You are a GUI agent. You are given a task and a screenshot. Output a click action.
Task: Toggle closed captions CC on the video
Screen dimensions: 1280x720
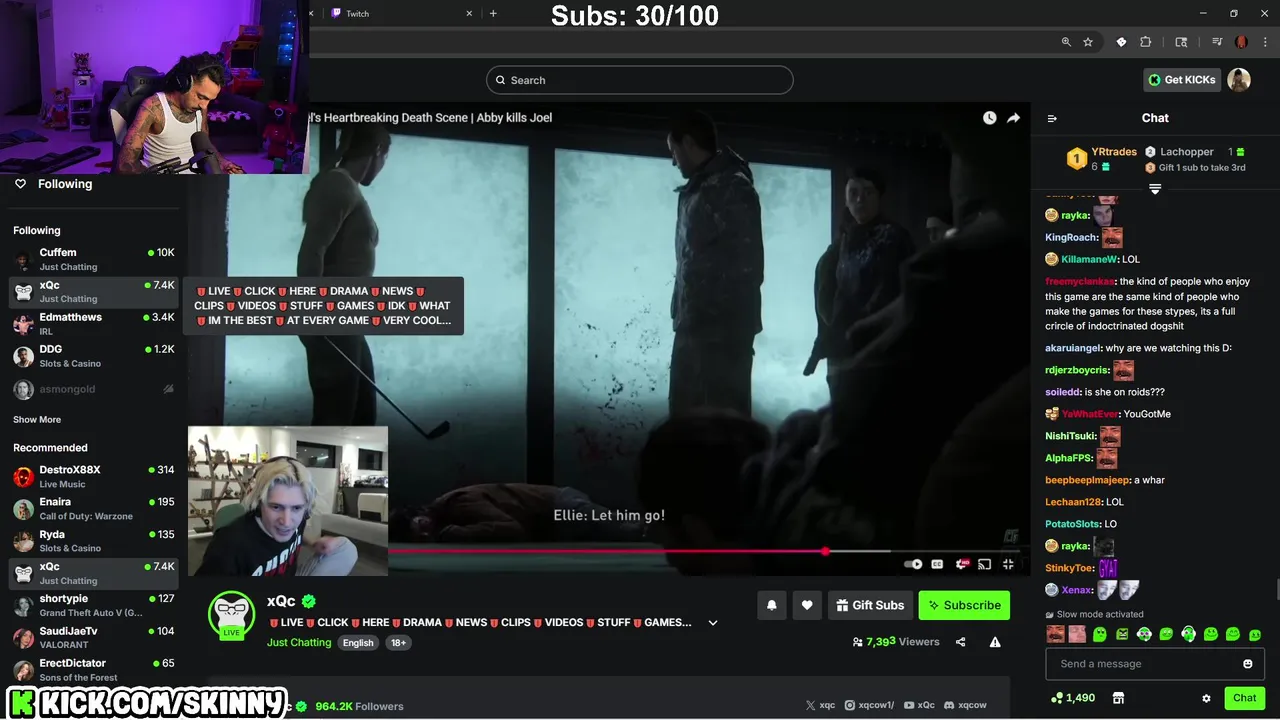point(937,564)
